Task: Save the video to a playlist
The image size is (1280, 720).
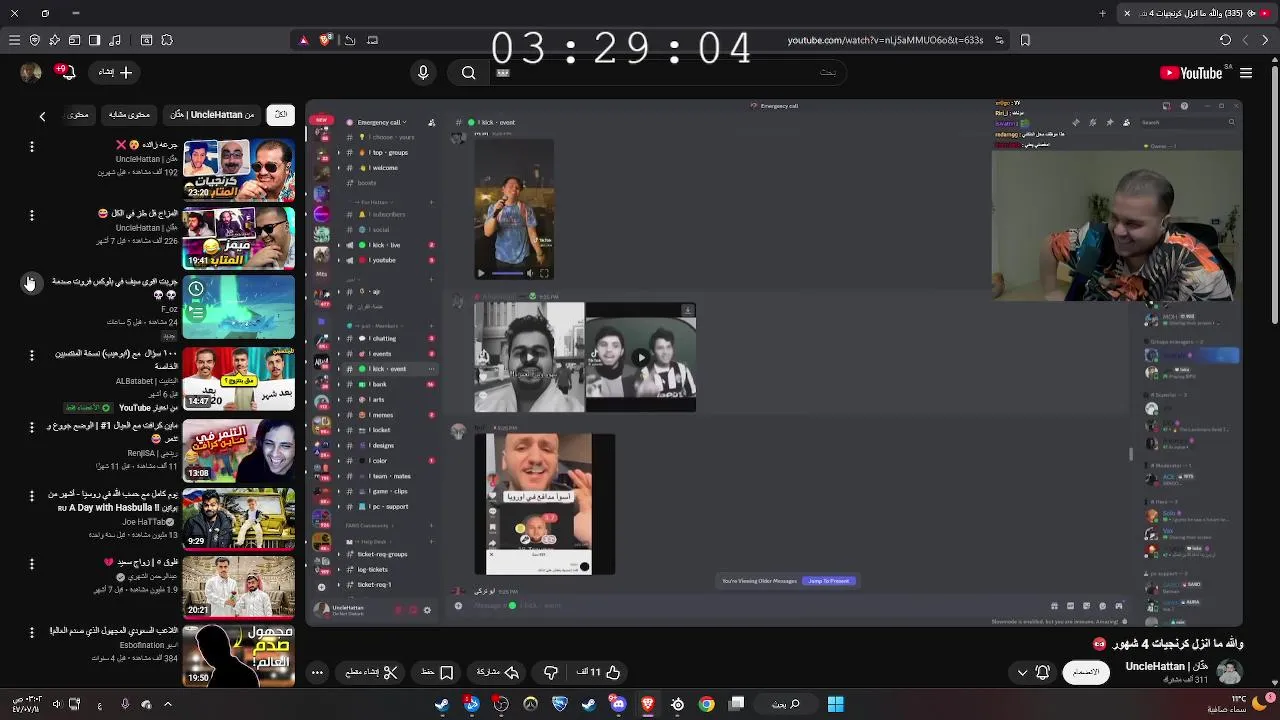Action: click(437, 672)
